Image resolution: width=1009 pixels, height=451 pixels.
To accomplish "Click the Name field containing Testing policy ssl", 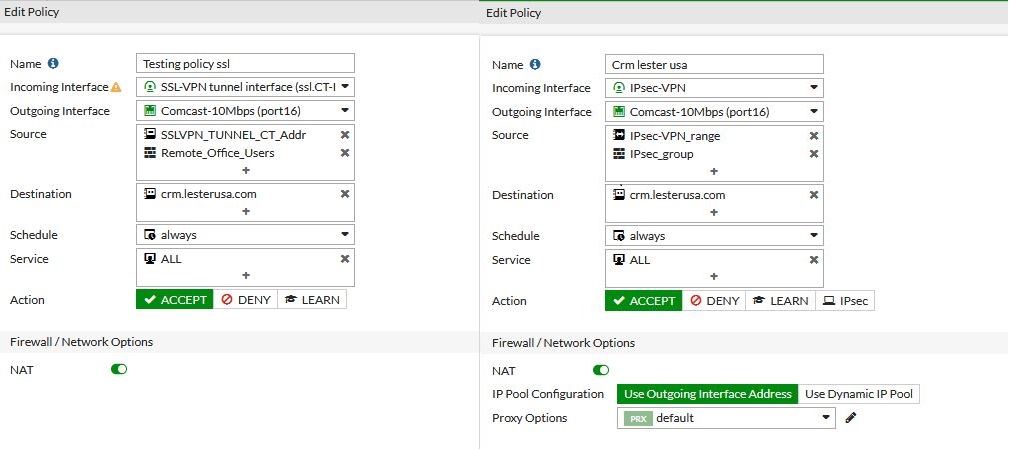I will 245,64.
